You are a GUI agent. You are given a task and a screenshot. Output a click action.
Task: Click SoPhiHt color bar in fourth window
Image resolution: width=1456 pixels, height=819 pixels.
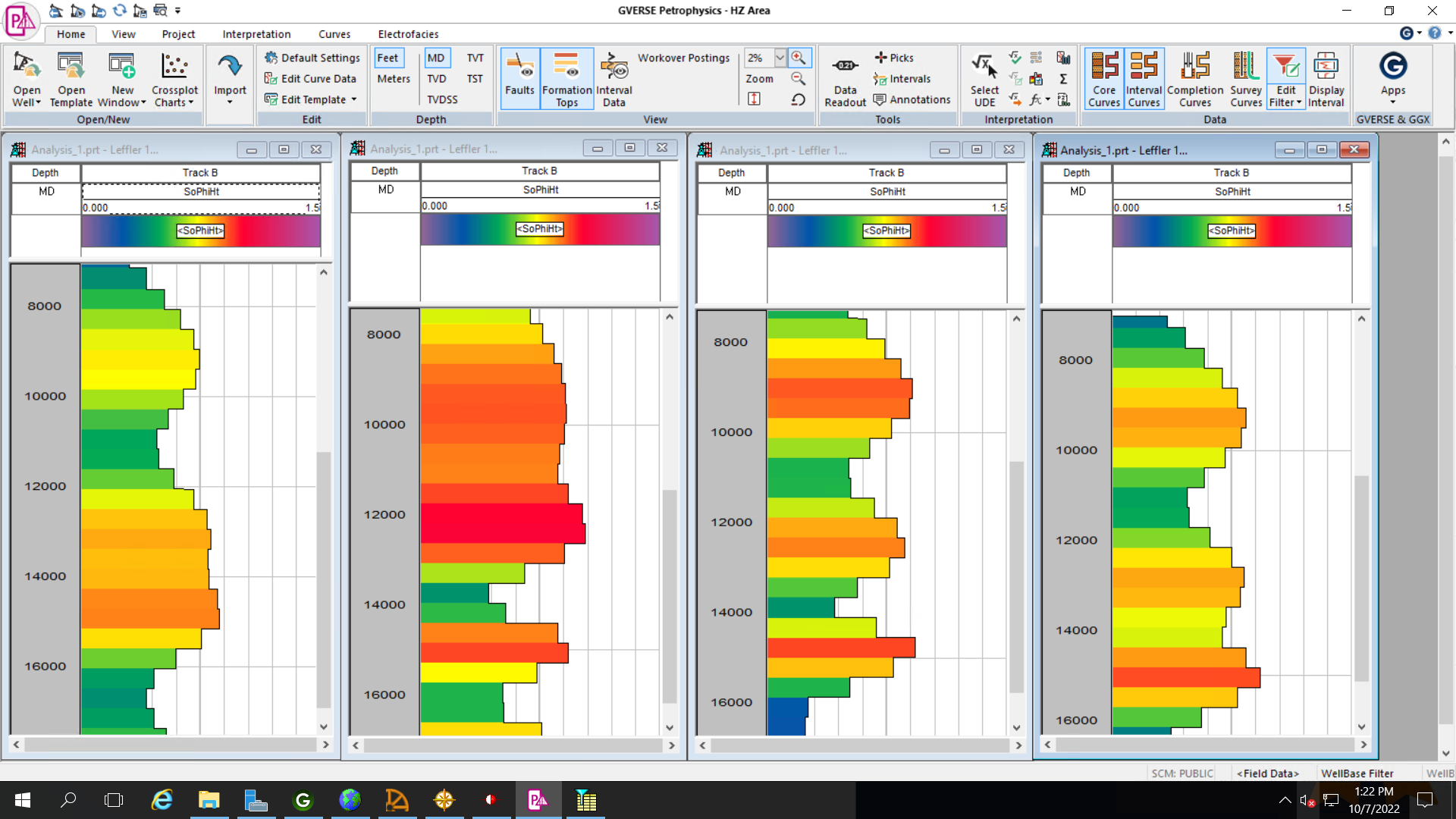(x=1232, y=231)
